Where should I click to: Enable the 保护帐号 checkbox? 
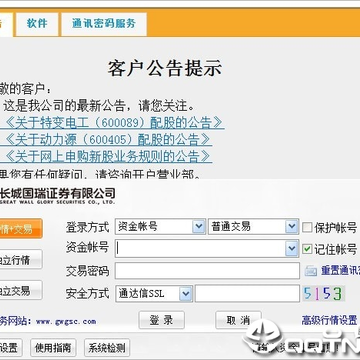click(x=307, y=228)
